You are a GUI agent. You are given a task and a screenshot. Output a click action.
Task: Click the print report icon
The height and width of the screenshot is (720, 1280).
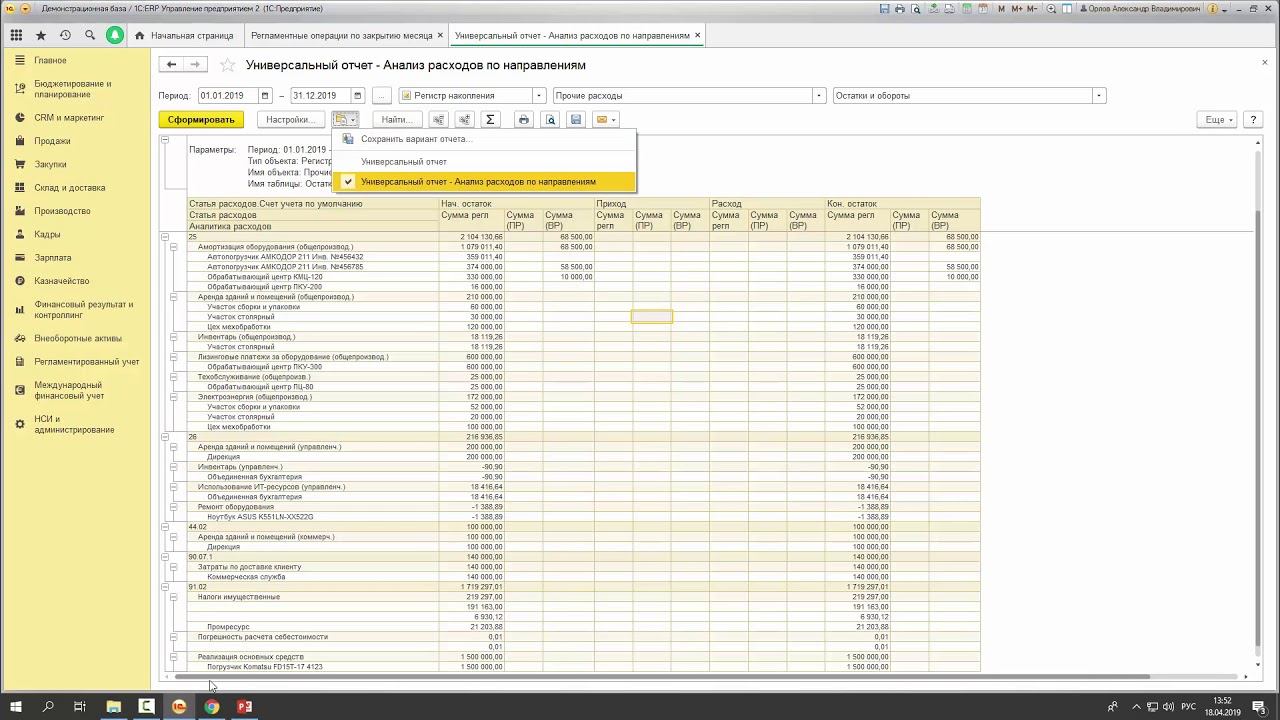(523, 120)
